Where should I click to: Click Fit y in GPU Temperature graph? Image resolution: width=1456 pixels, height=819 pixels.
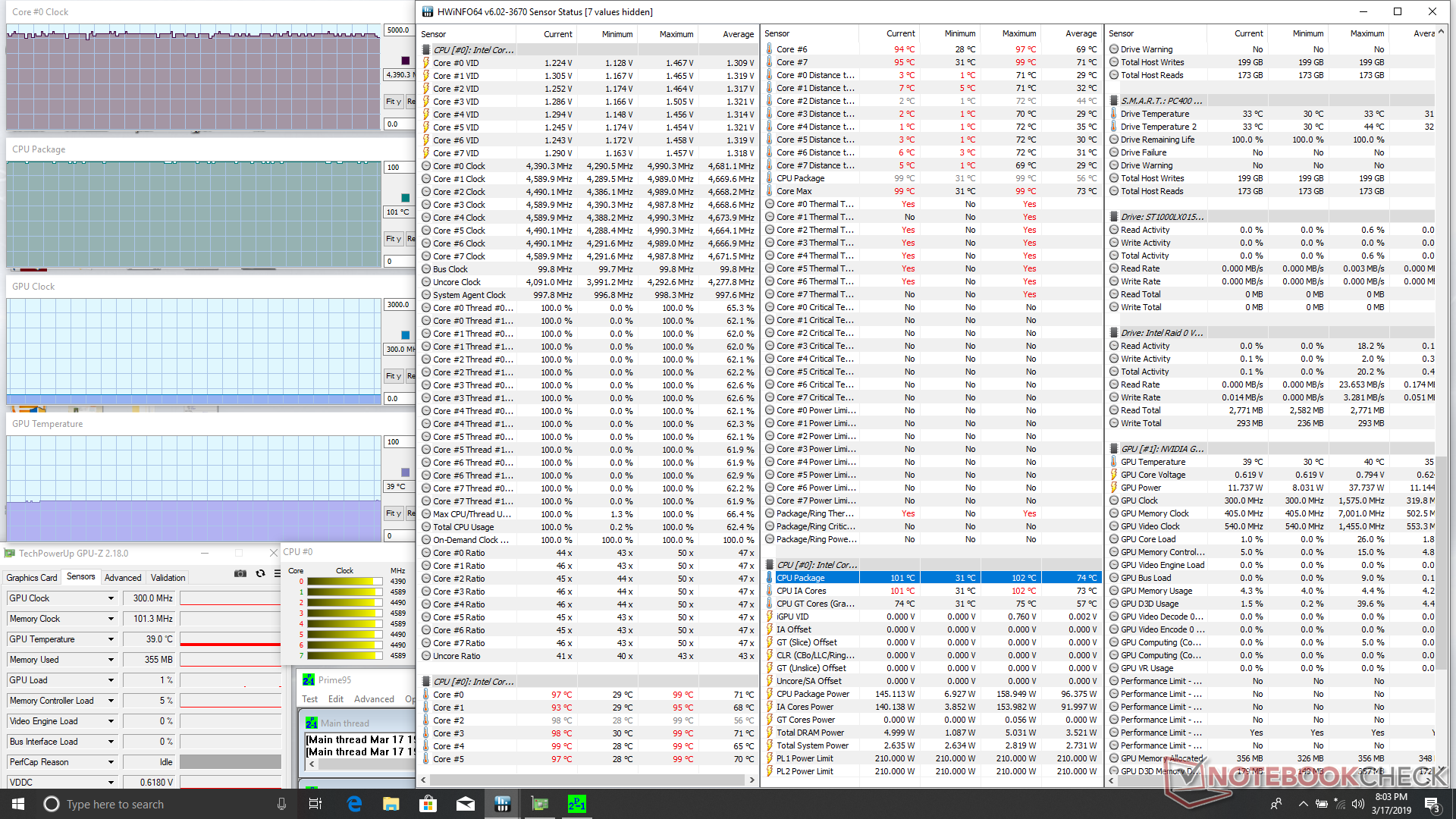393,513
